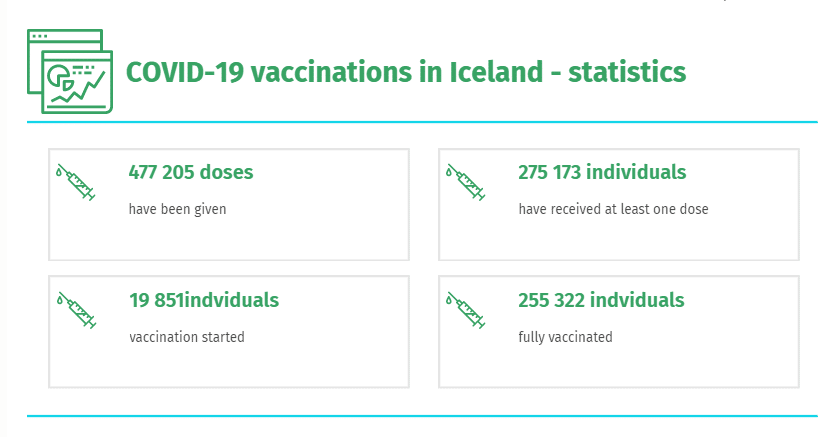Click the 'have been given' caption
Screen dimensions: 839x437
tap(177, 209)
